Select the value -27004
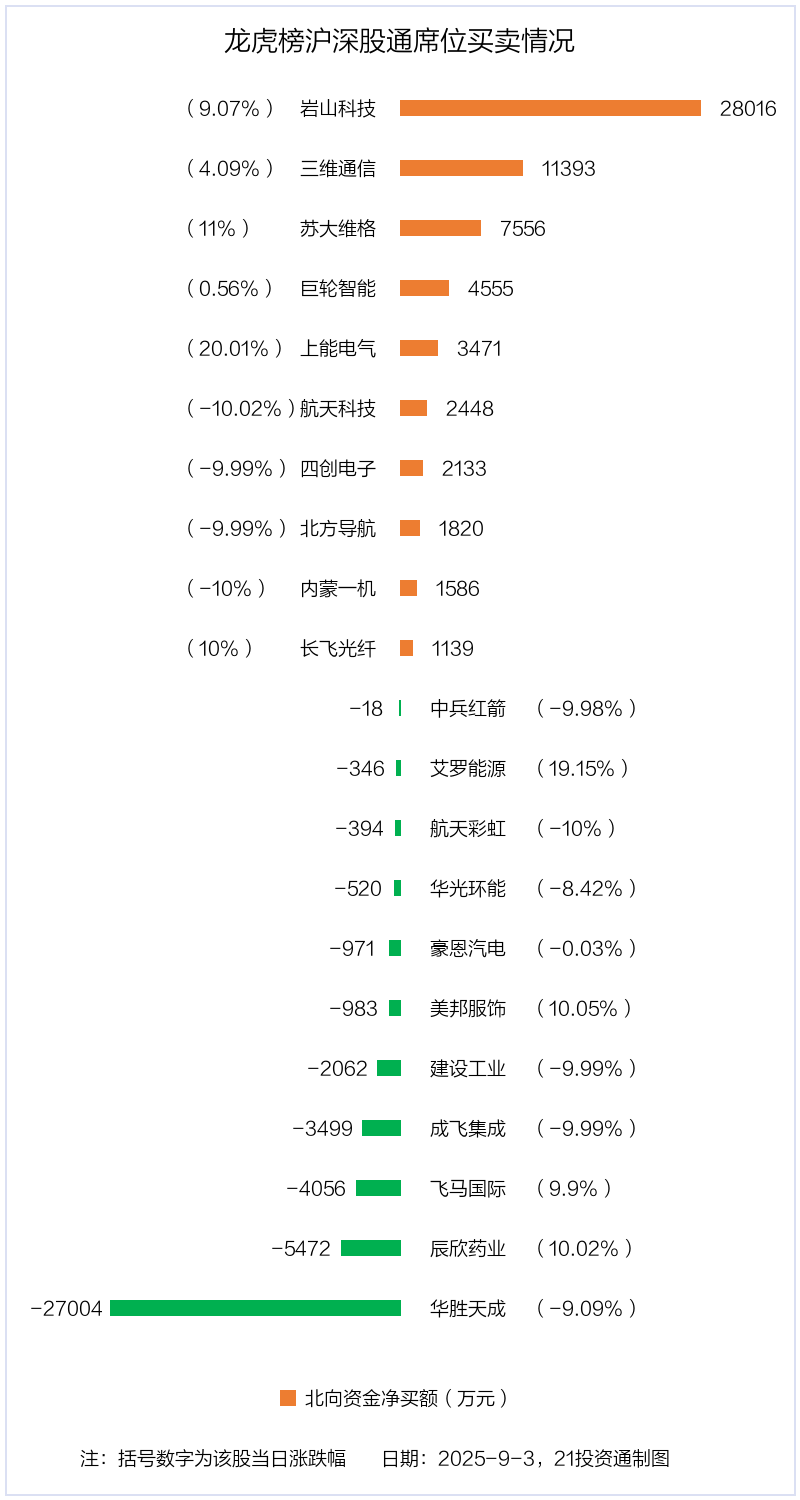The image size is (800, 1500). tap(67, 1309)
